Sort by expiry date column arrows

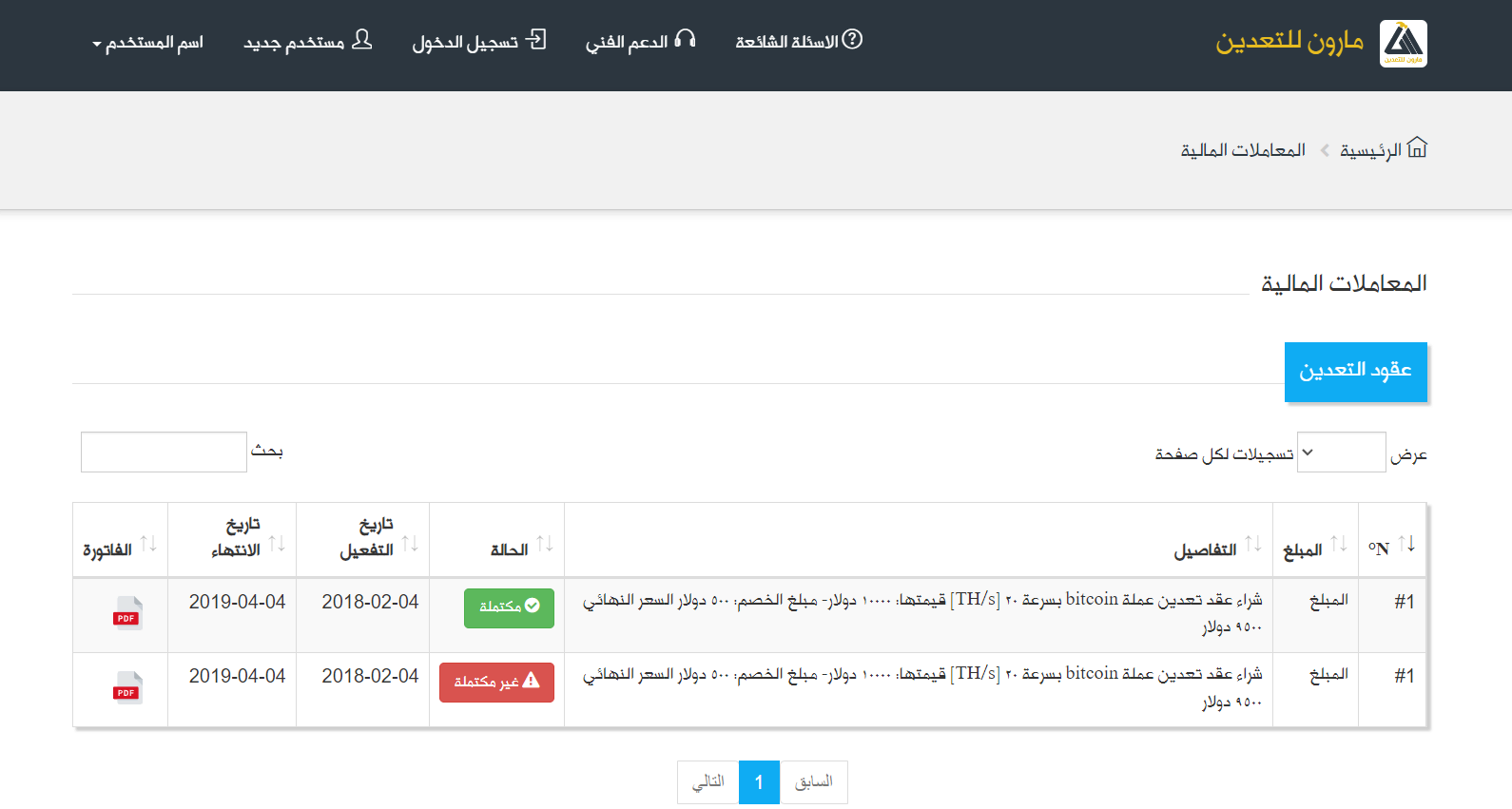277,544
